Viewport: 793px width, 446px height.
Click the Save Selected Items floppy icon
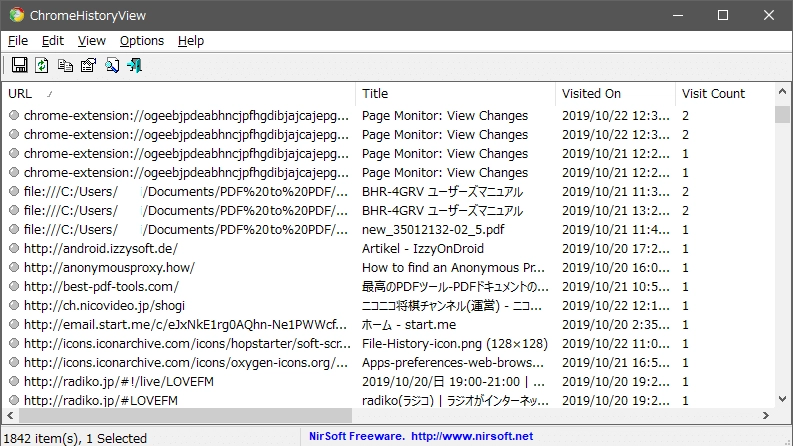[x=20, y=65]
